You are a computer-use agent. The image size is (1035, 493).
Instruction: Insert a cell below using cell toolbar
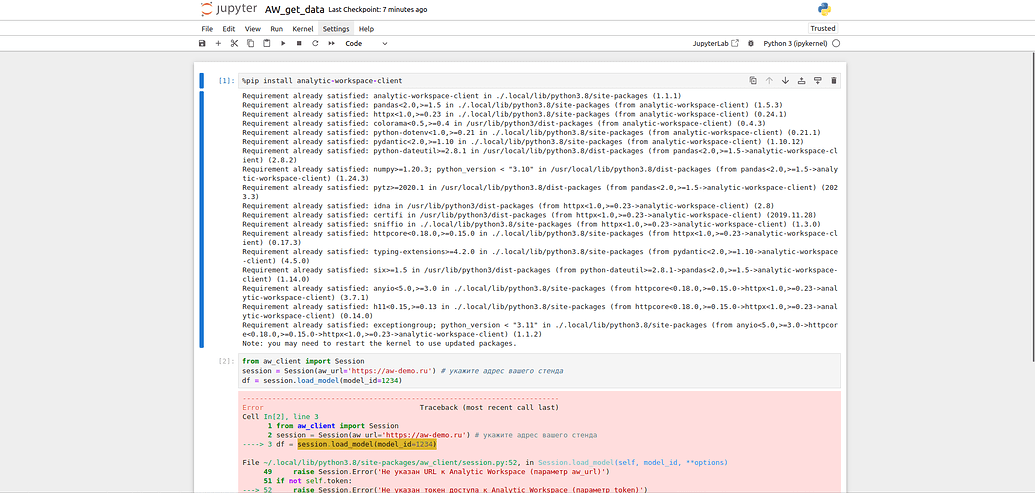pyautogui.click(x=817, y=81)
